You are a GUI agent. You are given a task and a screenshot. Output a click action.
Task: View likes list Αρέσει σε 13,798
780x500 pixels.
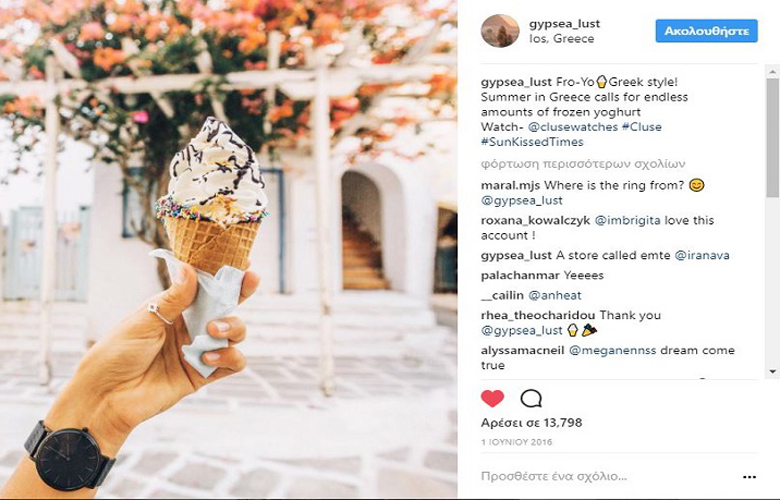click(531, 423)
